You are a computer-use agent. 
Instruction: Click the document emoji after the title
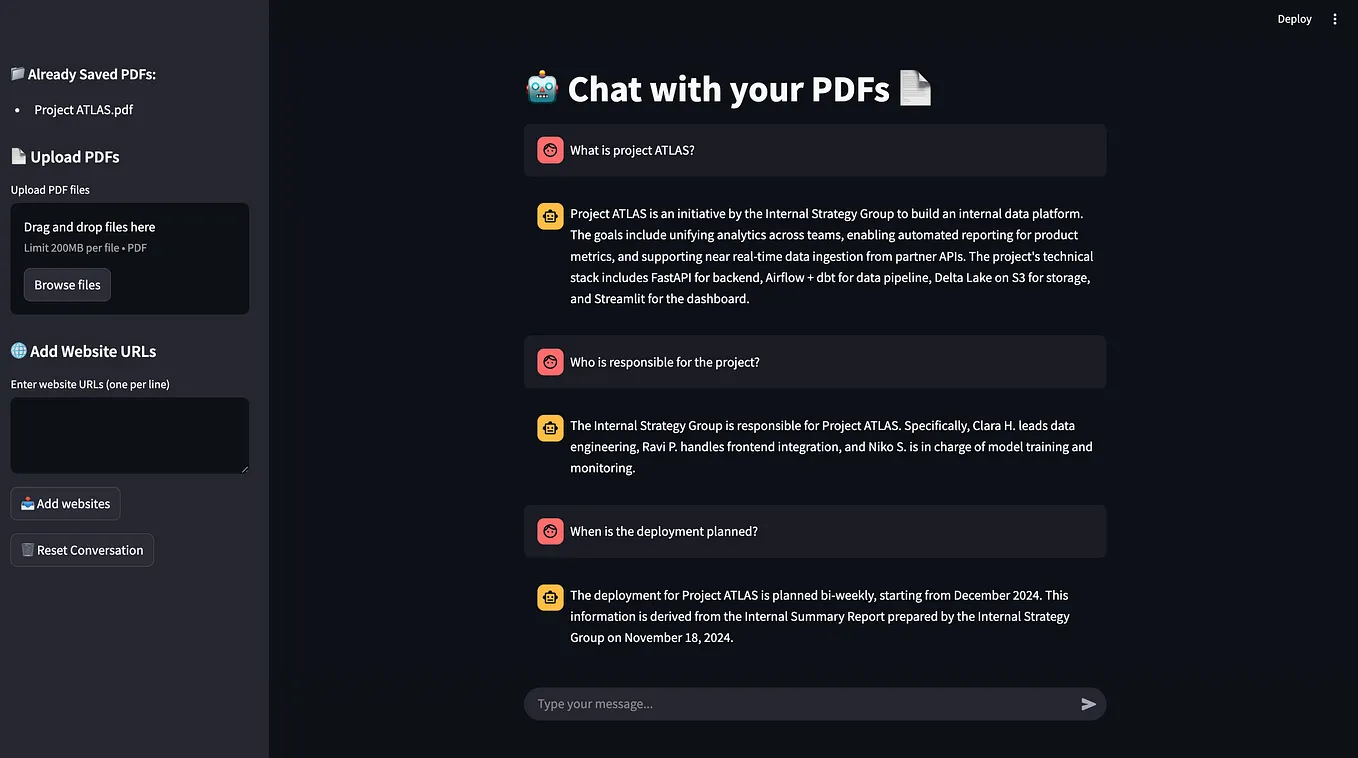(915, 88)
